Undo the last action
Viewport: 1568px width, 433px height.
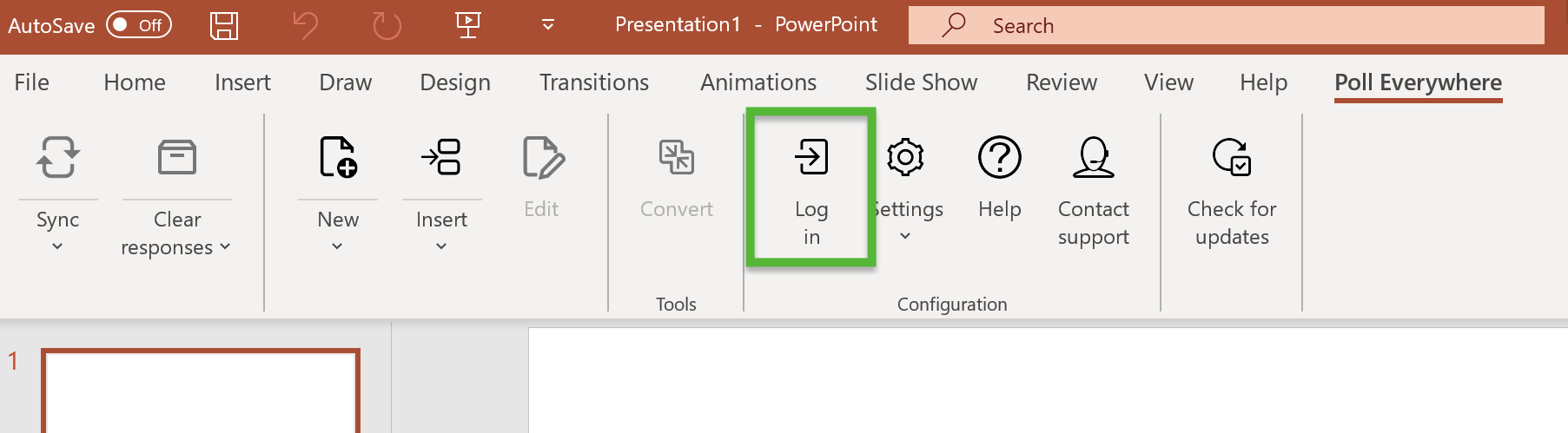pyautogui.click(x=305, y=25)
